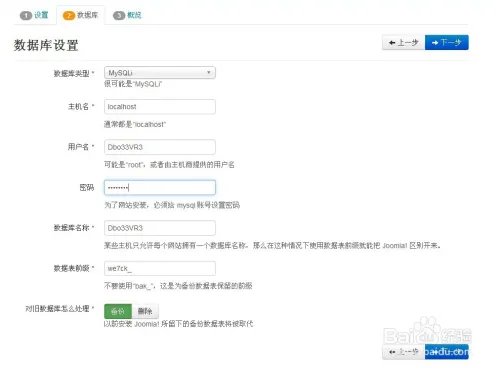Viewport: 500px width, 369px height.
Task: Switch to the 概览 step tab
Action: pyautogui.click(x=127, y=15)
